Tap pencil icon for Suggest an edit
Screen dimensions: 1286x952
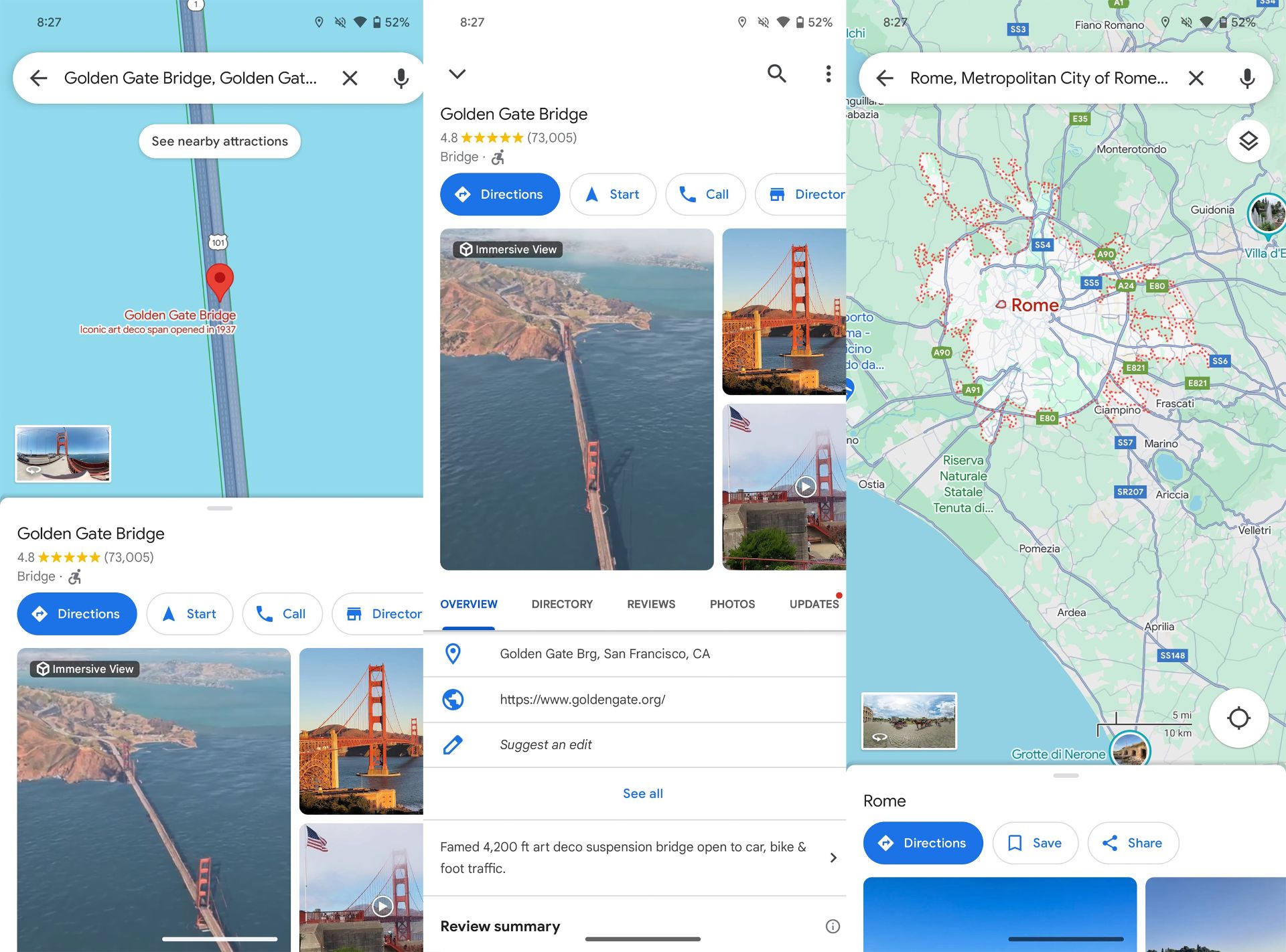(453, 744)
